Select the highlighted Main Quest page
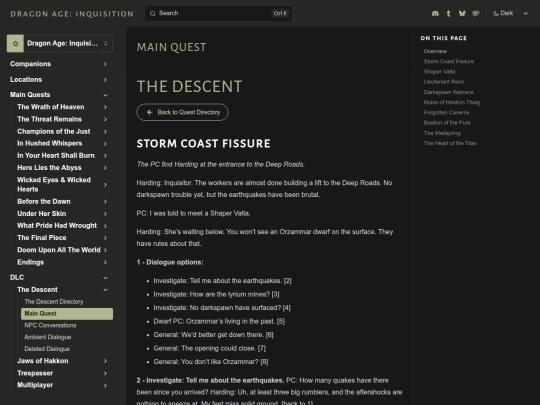The width and height of the screenshot is (540, 405). coord(67,314)
